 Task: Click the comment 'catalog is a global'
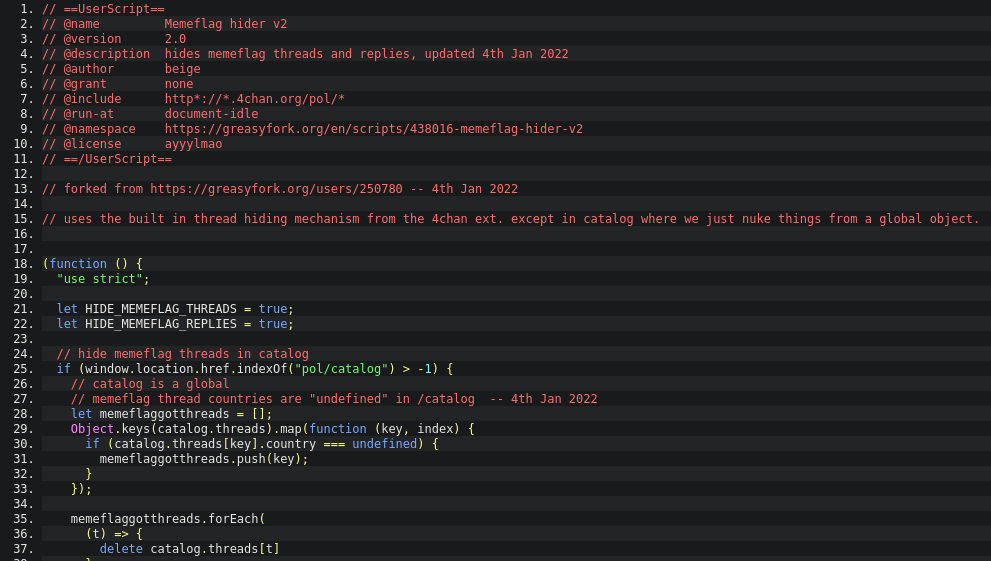click(x=150, y=384)
